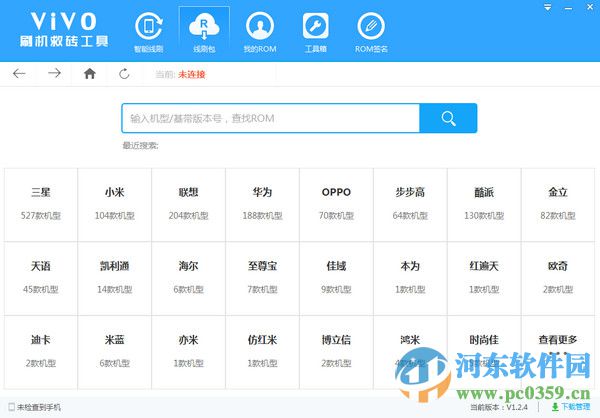Refresh the current page

click(x=124, y=73)
